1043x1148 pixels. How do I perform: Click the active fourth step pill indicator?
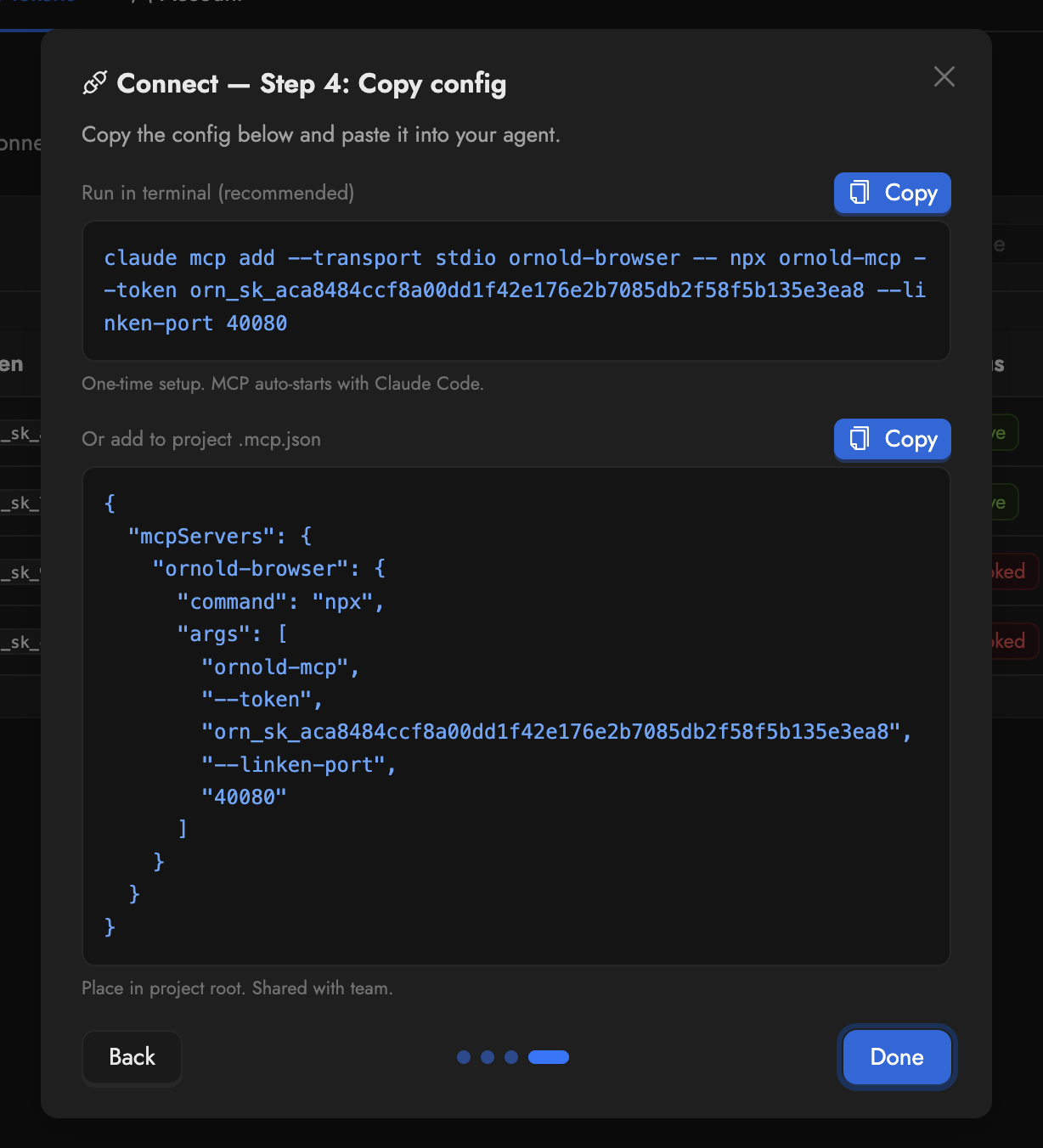tap(549, 1057)
